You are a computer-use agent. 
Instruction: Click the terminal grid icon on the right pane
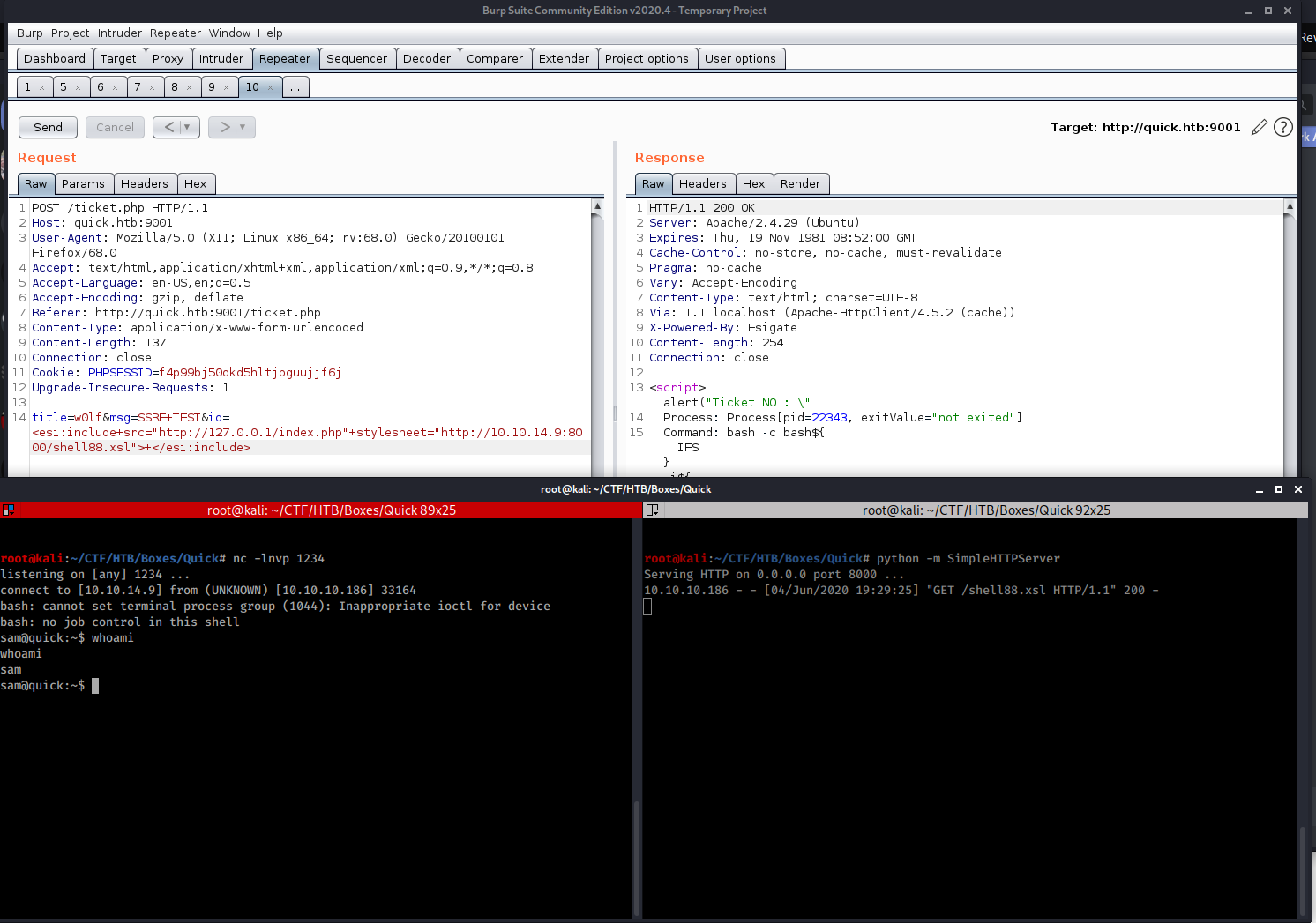(x=653, y=510)
